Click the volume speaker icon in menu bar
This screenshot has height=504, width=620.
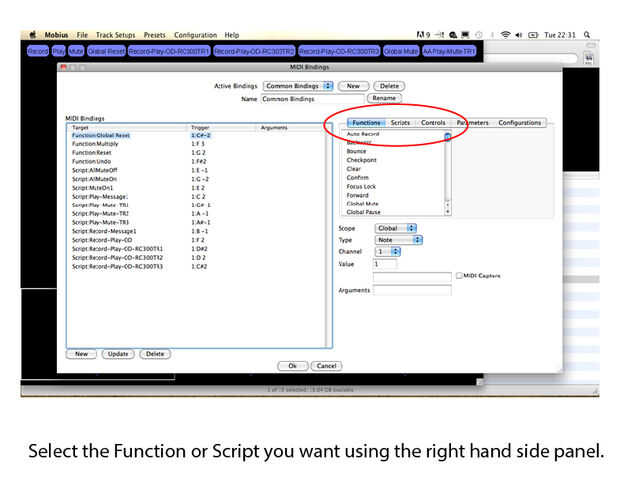[x=518, y=35]
